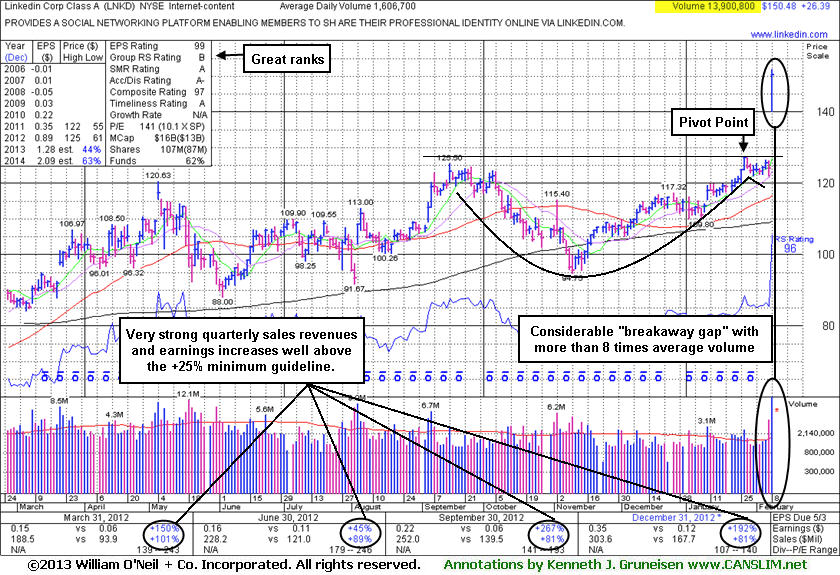
Task: Click the 2013 1.28 est. 44% row
Action: (x=52, y=150)
